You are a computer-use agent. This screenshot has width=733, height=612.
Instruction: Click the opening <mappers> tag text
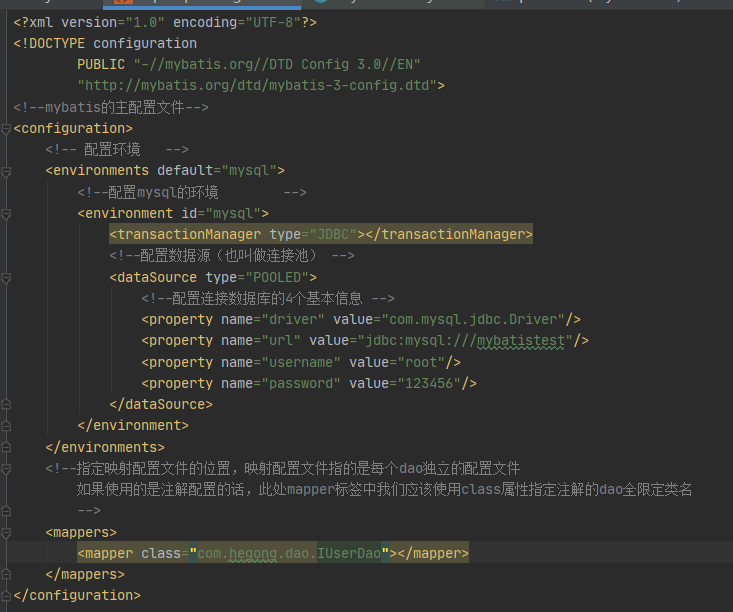click(x=81, y=533)
